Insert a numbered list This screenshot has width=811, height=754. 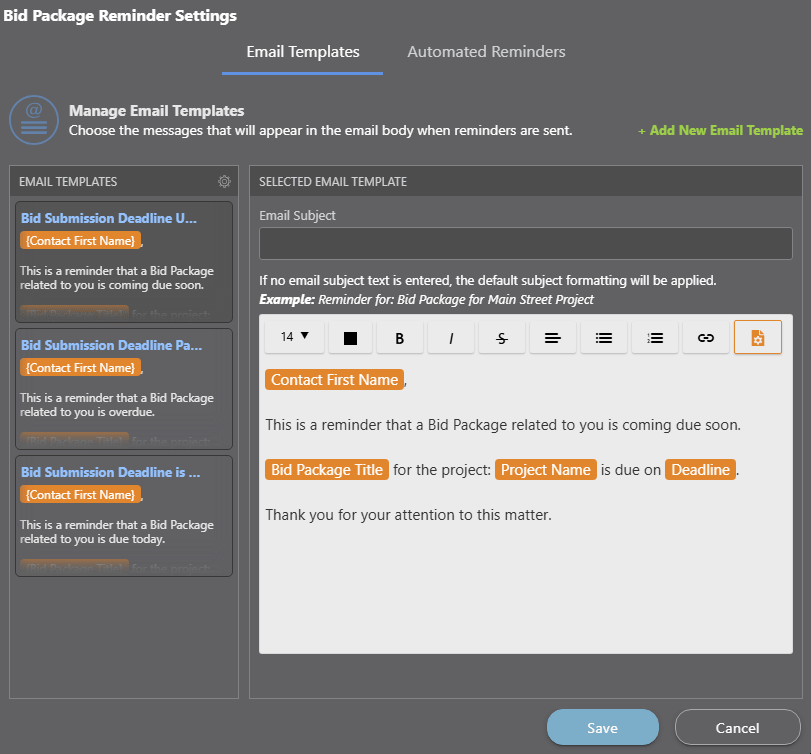coord(655,338)
